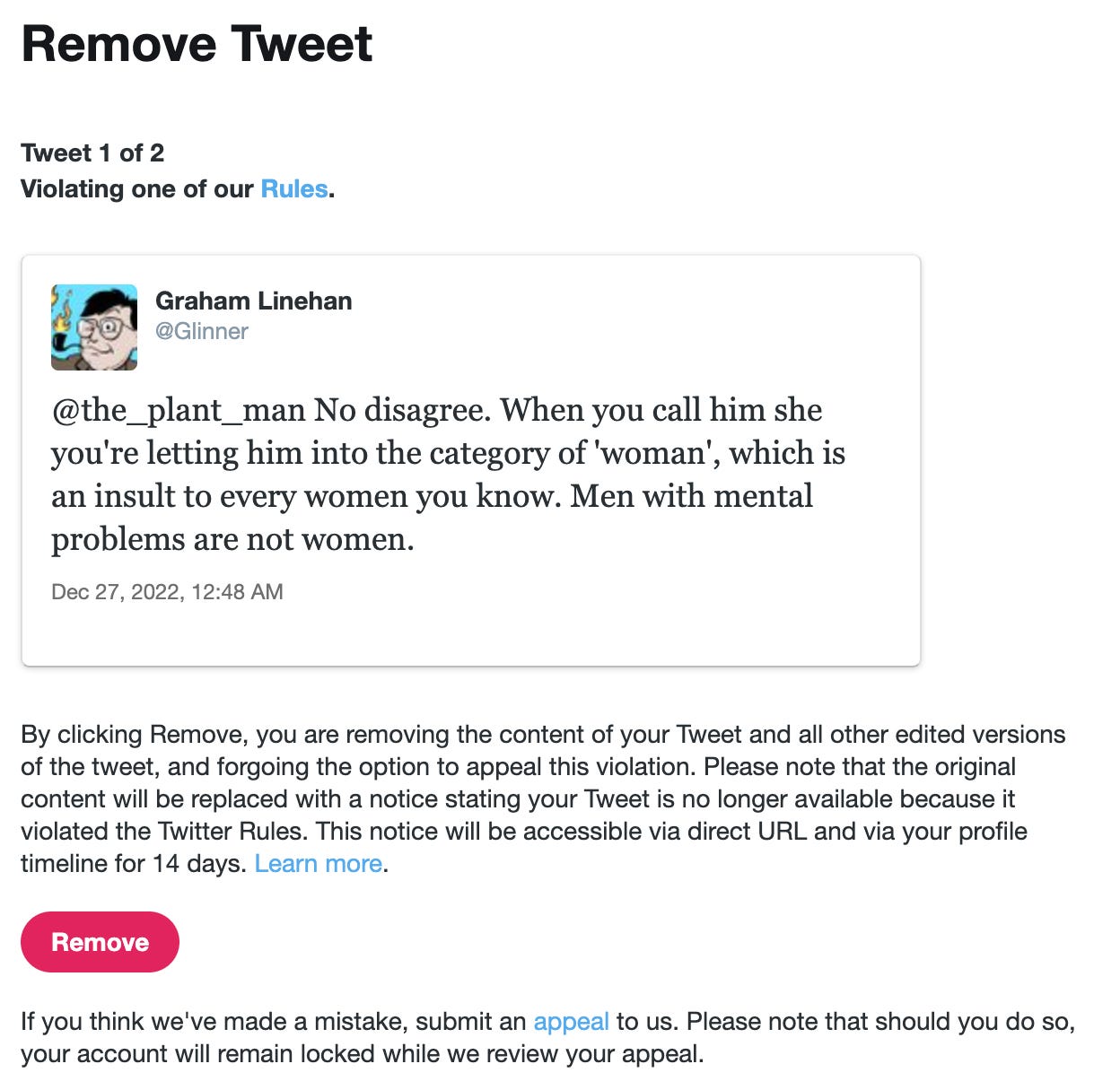
Task: Click the @Glinner handle
Action: (x=202, y=331)
